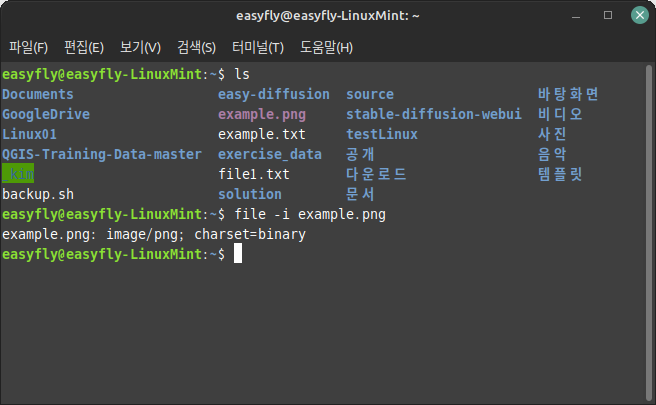Open the 파일(F) menu
This screenshot has width=656, height=405.
(x=28, y=47)
